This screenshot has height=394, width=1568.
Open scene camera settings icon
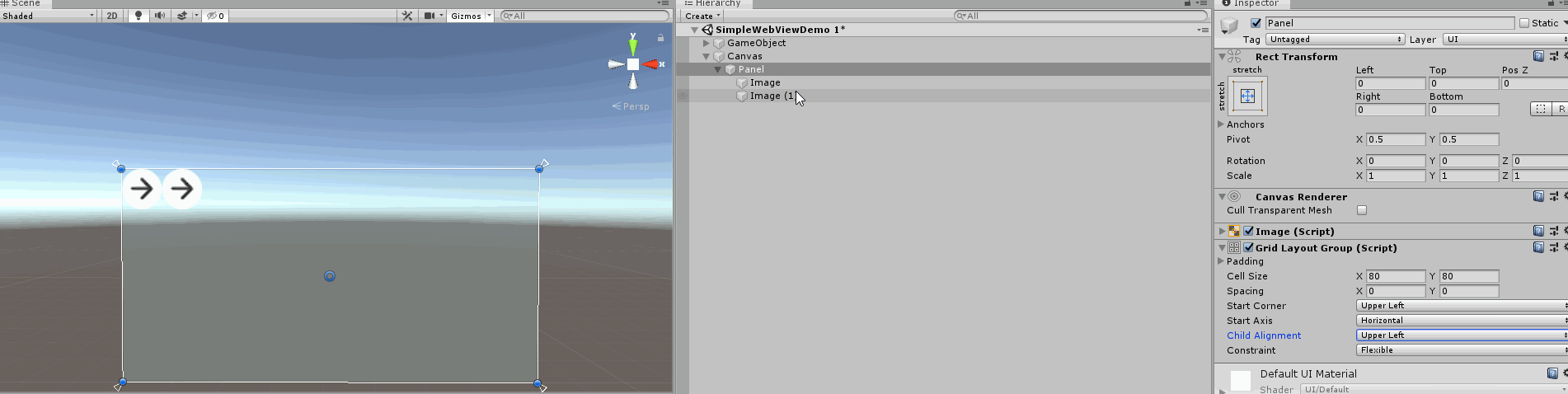(x=430, y=16)
